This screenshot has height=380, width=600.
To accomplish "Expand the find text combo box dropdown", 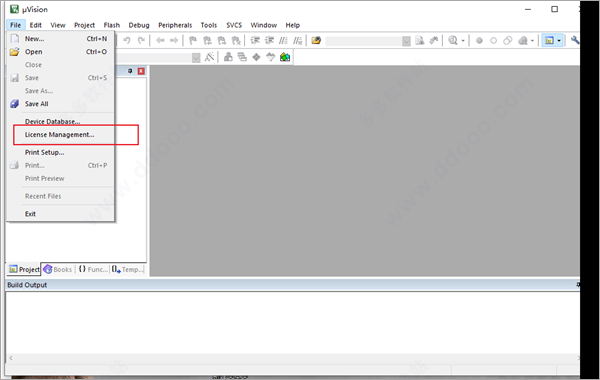I will [x=406, y=41].
